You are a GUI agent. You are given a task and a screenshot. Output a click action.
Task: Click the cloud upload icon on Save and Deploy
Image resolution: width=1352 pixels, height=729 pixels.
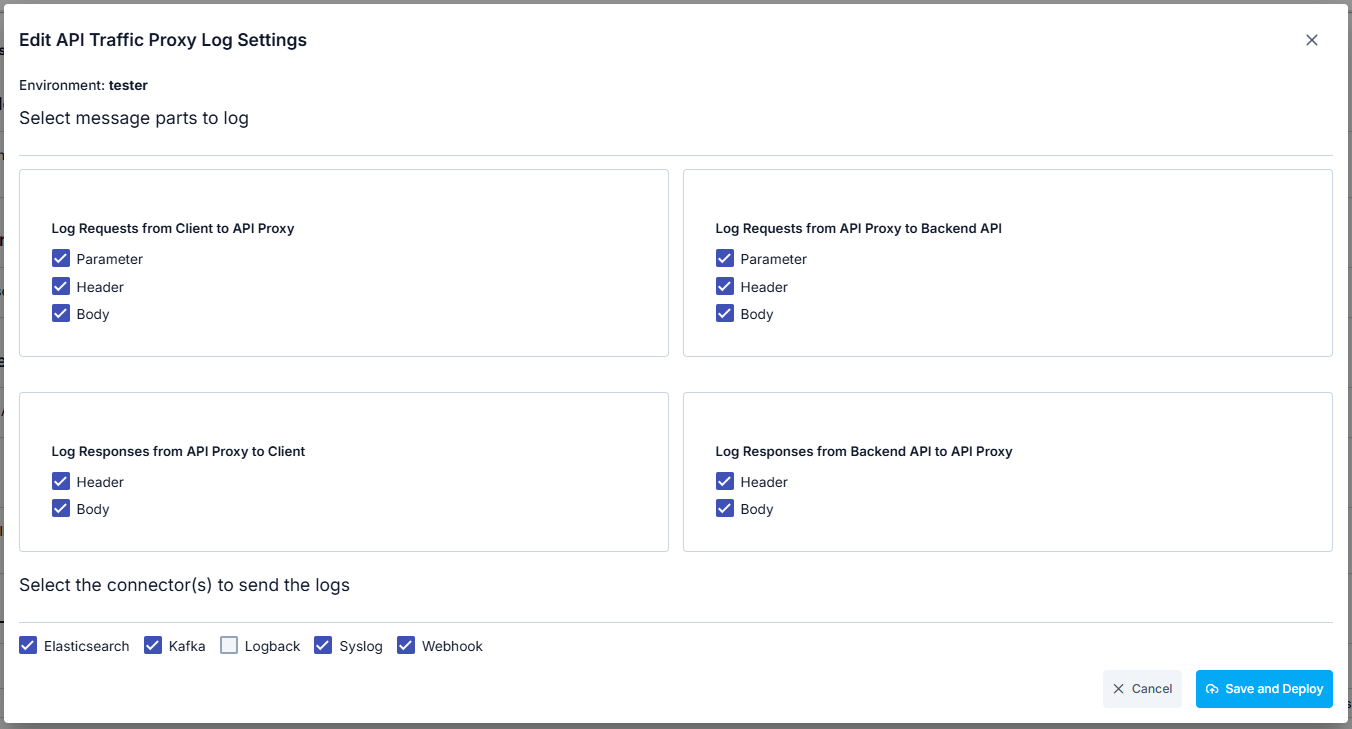(x=1212, y=689)
